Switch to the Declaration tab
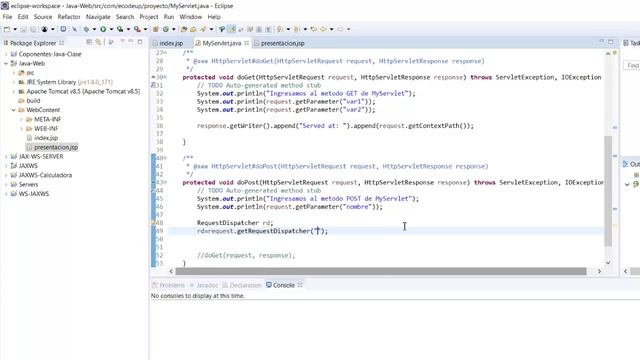The height and width of the screenshot is (360, 640). click(242, 285)
